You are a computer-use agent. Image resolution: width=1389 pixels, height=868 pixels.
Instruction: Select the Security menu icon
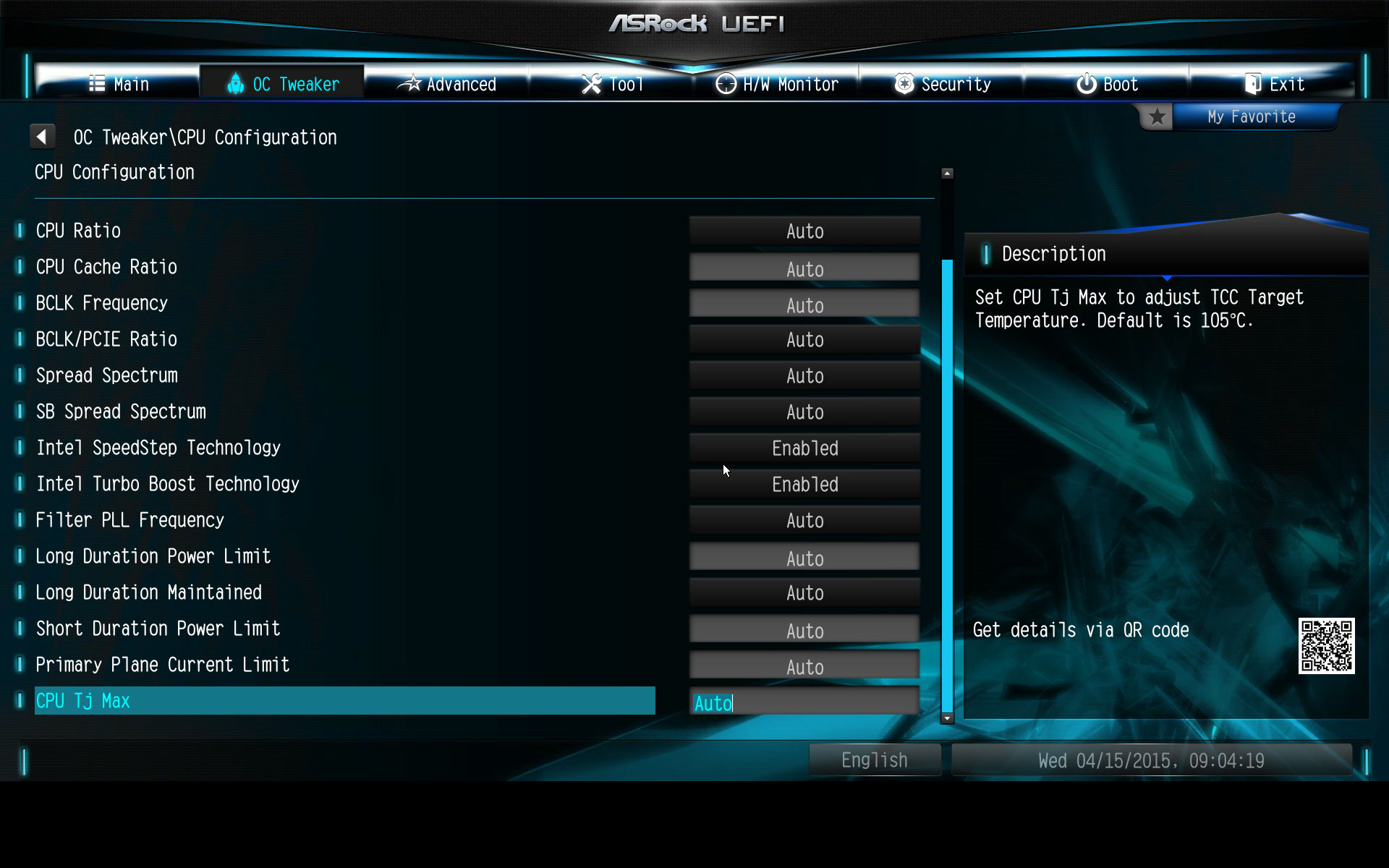[x=900, y=83]
